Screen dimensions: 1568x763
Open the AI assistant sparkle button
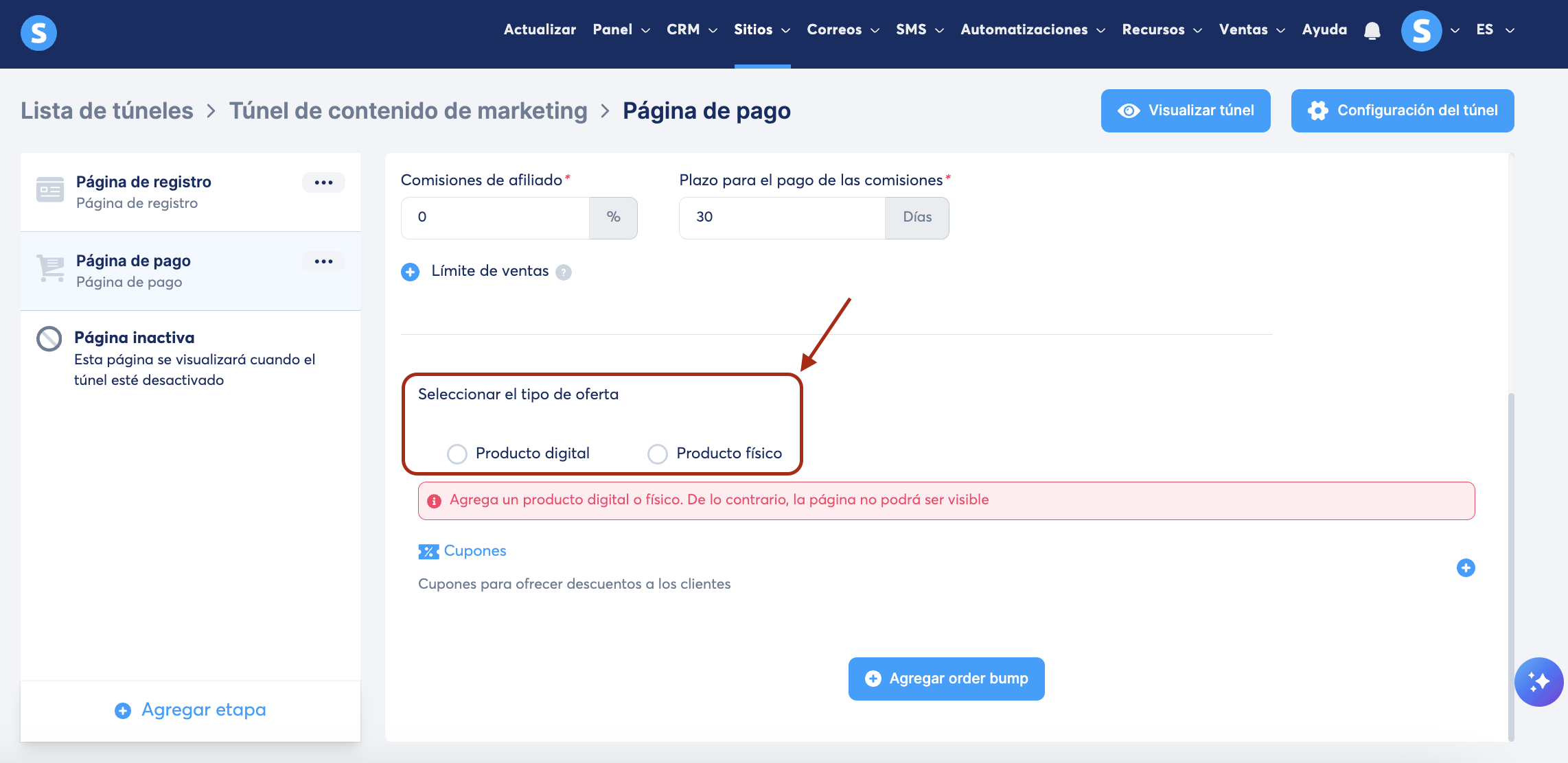(x=1538, y=681)
